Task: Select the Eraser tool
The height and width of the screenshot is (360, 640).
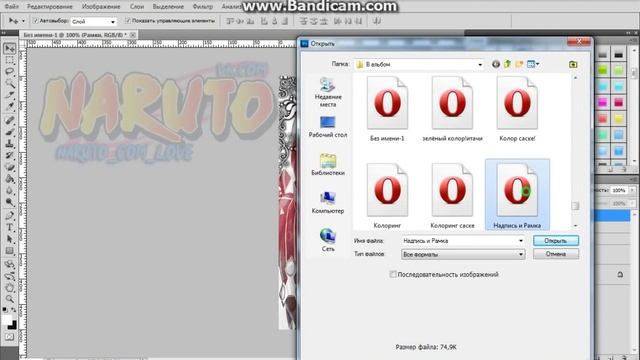Action: [x=9, y=167]
